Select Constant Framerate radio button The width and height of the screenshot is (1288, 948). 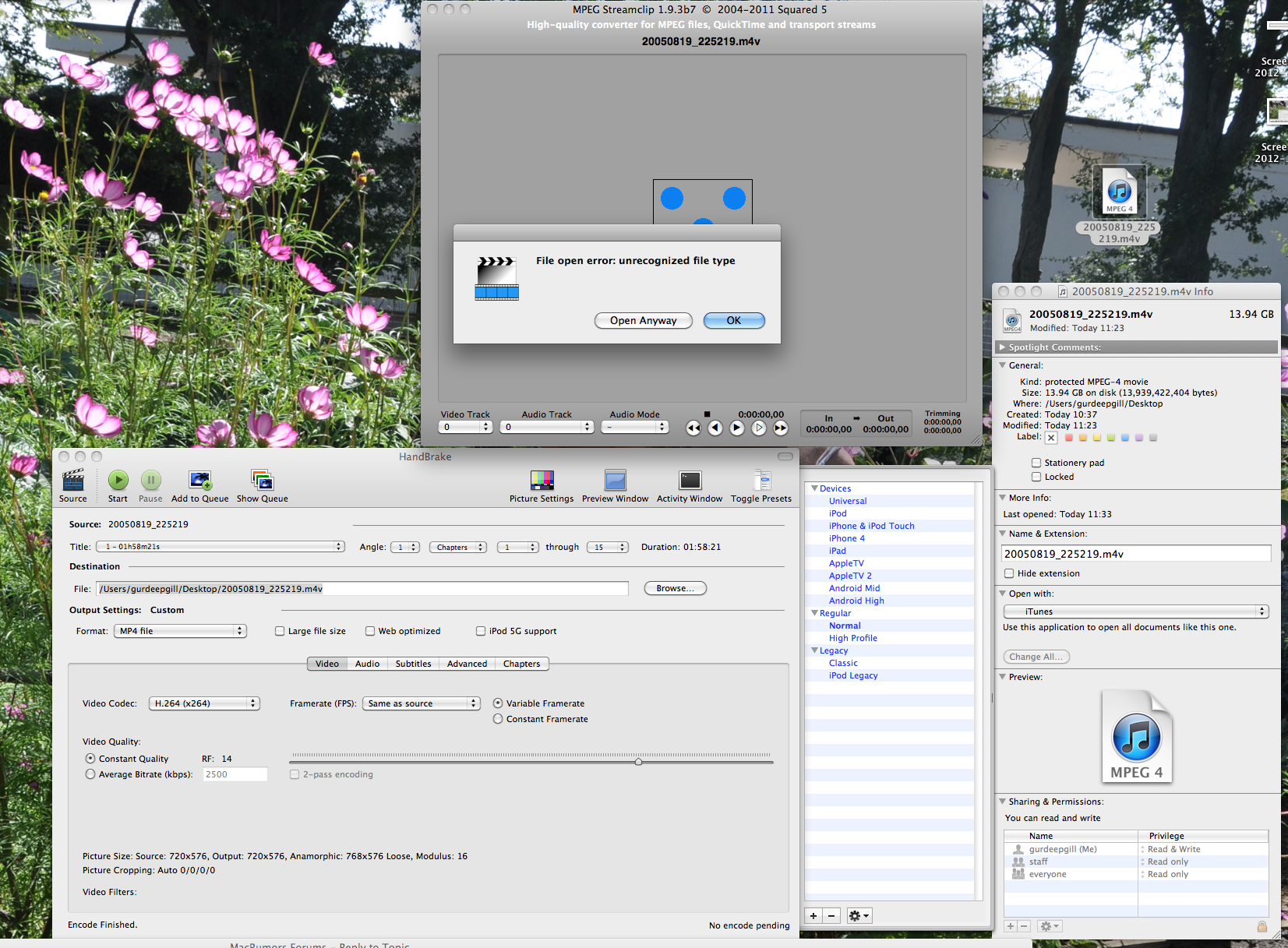[498, 719]
